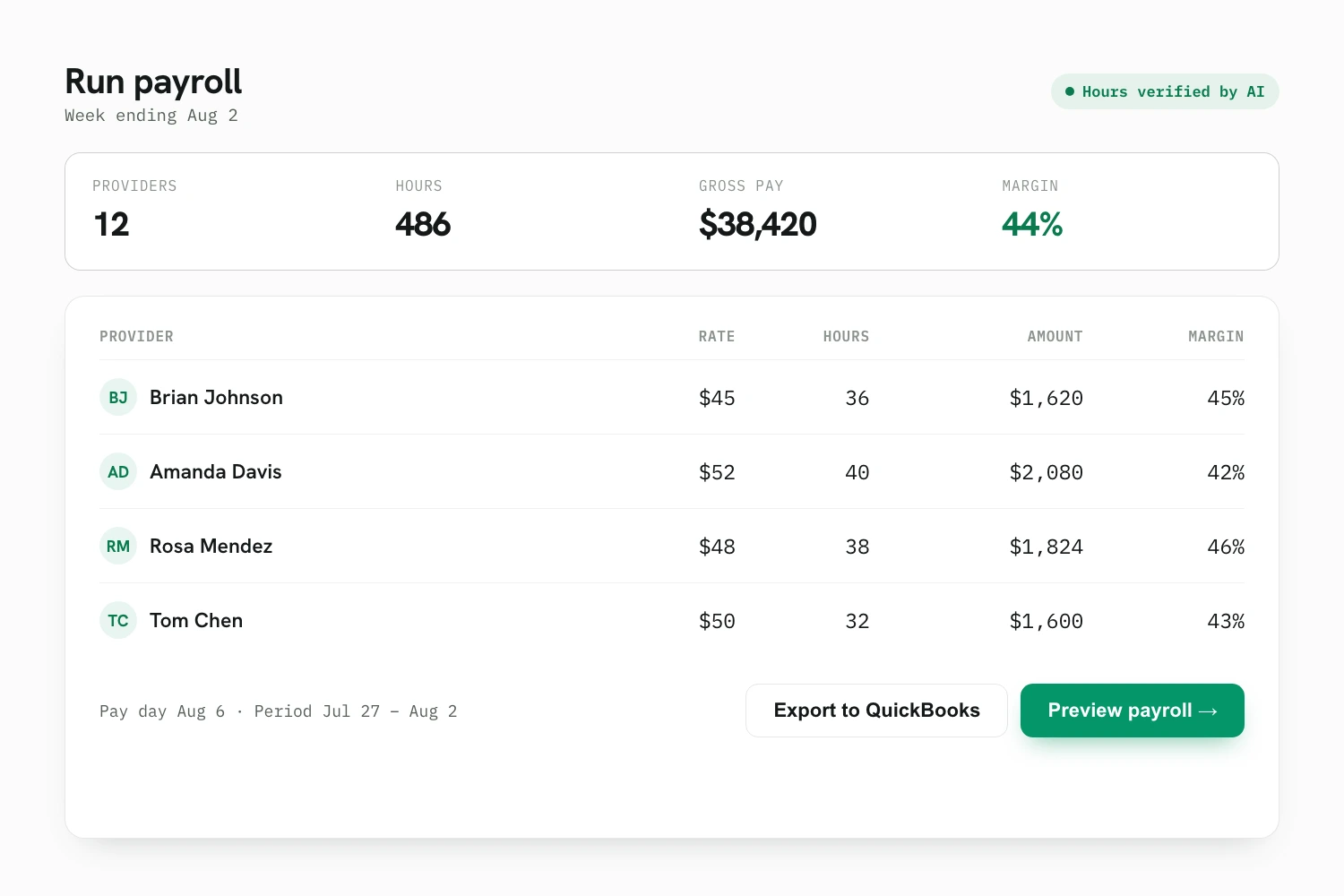1344x896 pixels.
Task: Click the Pay day Aug 6 period text
Action: (x=278, y=711)
